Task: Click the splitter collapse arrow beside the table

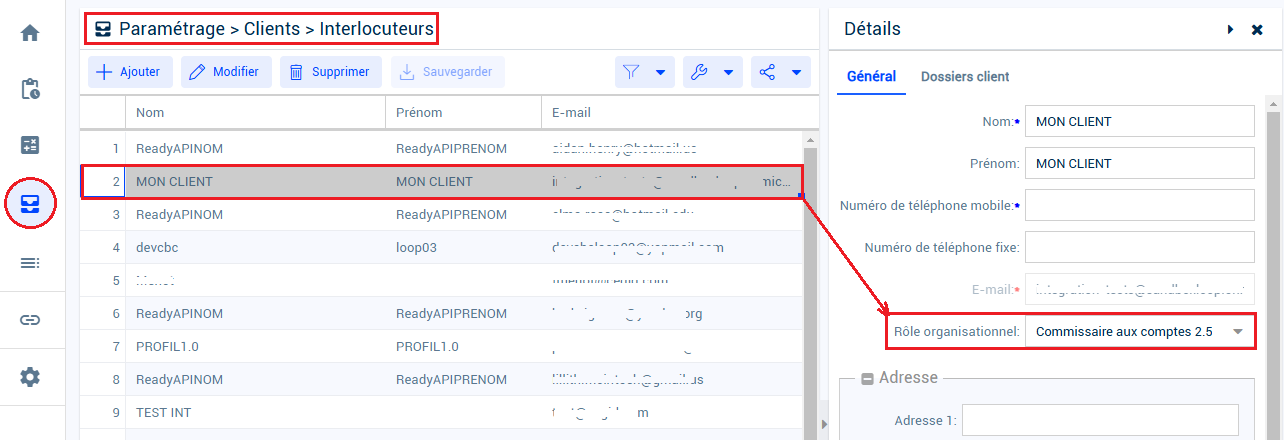Action: tap(824, 425)
